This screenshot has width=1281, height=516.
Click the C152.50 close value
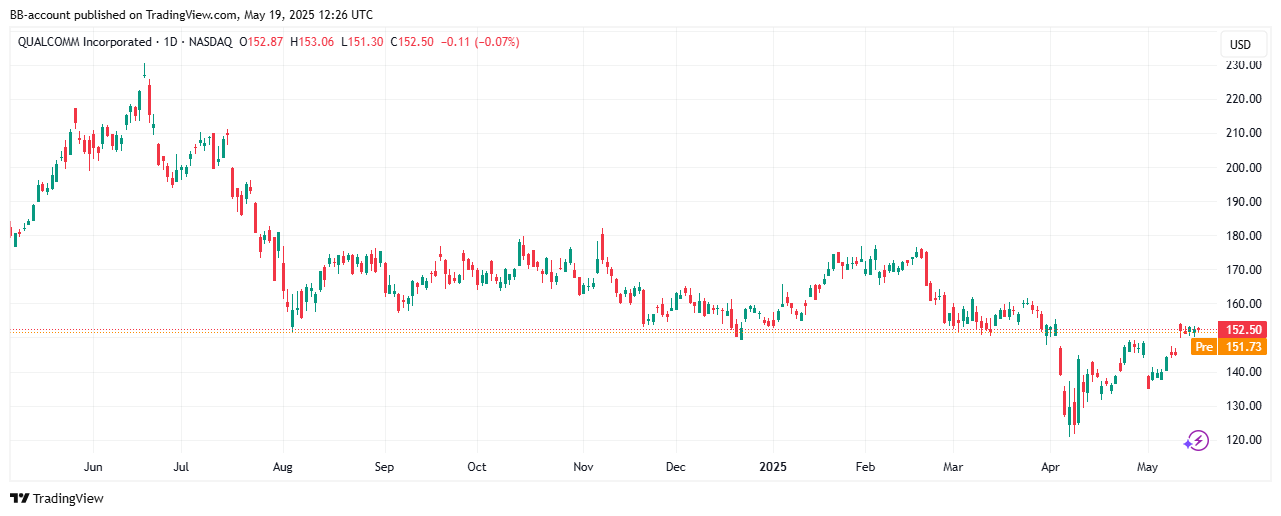click(412, 42)
